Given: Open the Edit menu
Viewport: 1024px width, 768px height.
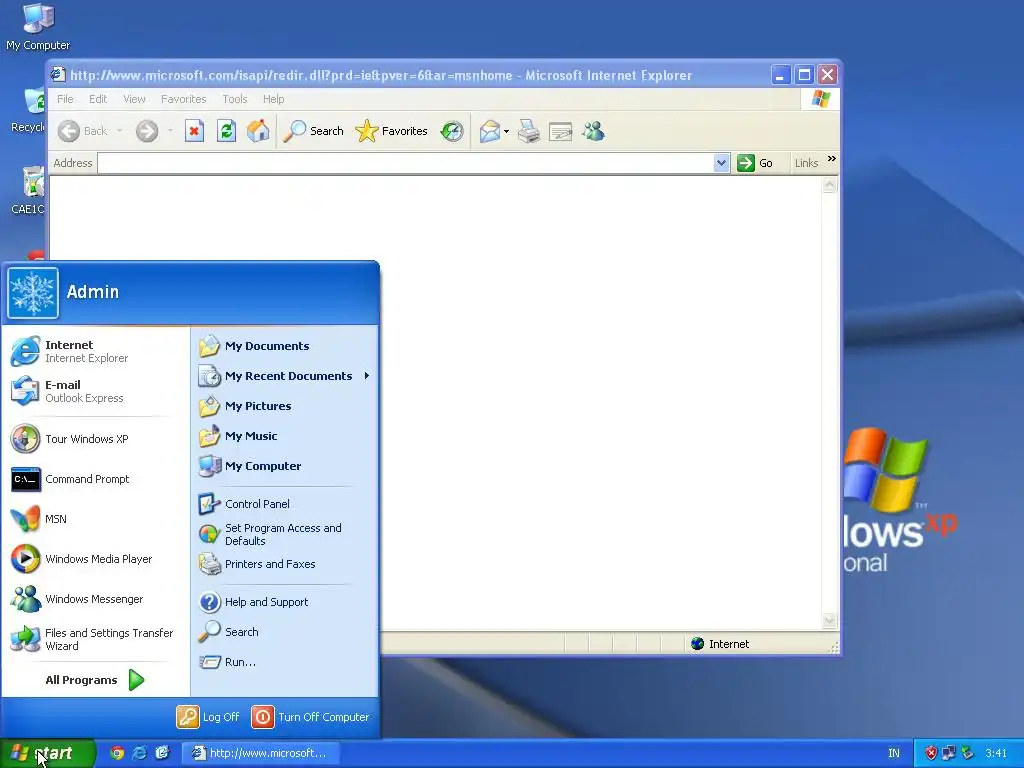Looking at the screenshot, I should click(98, 99).
